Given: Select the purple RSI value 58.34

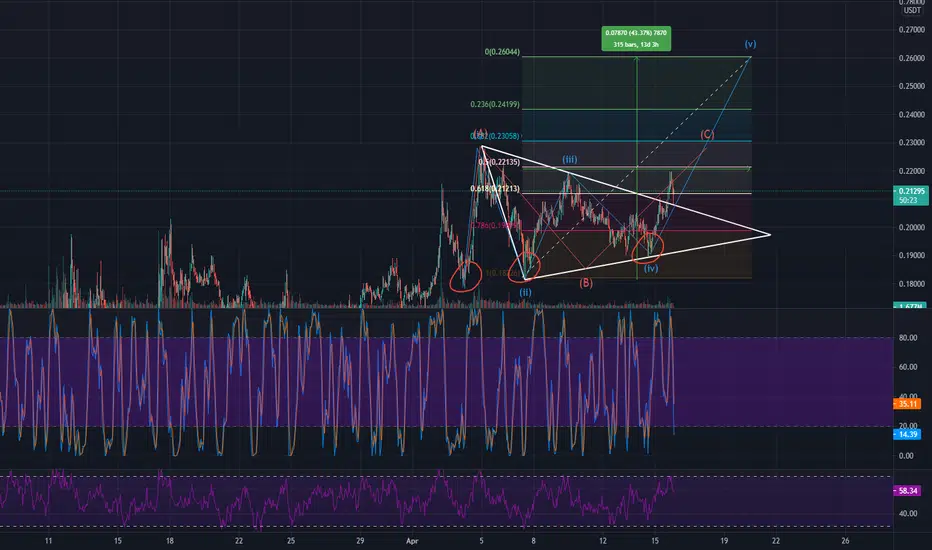Looking at the screenshot, I should pyautogui.click(x=907, y=491).
